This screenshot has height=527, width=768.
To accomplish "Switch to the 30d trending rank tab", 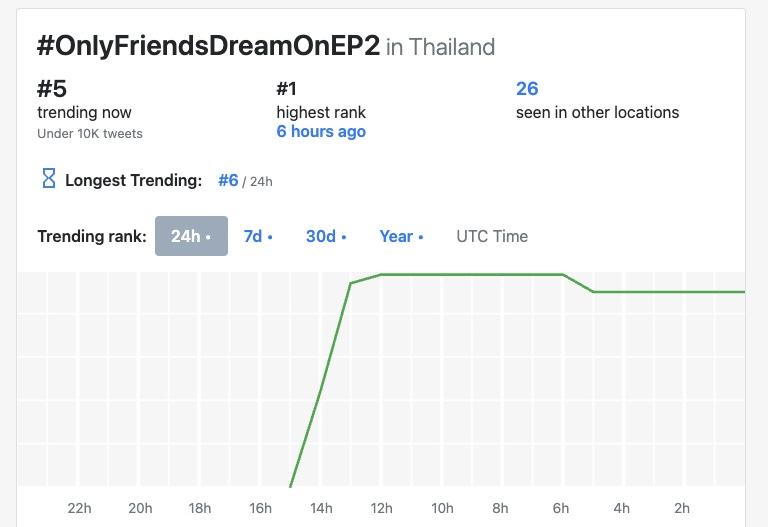I will tap(326, 236).
